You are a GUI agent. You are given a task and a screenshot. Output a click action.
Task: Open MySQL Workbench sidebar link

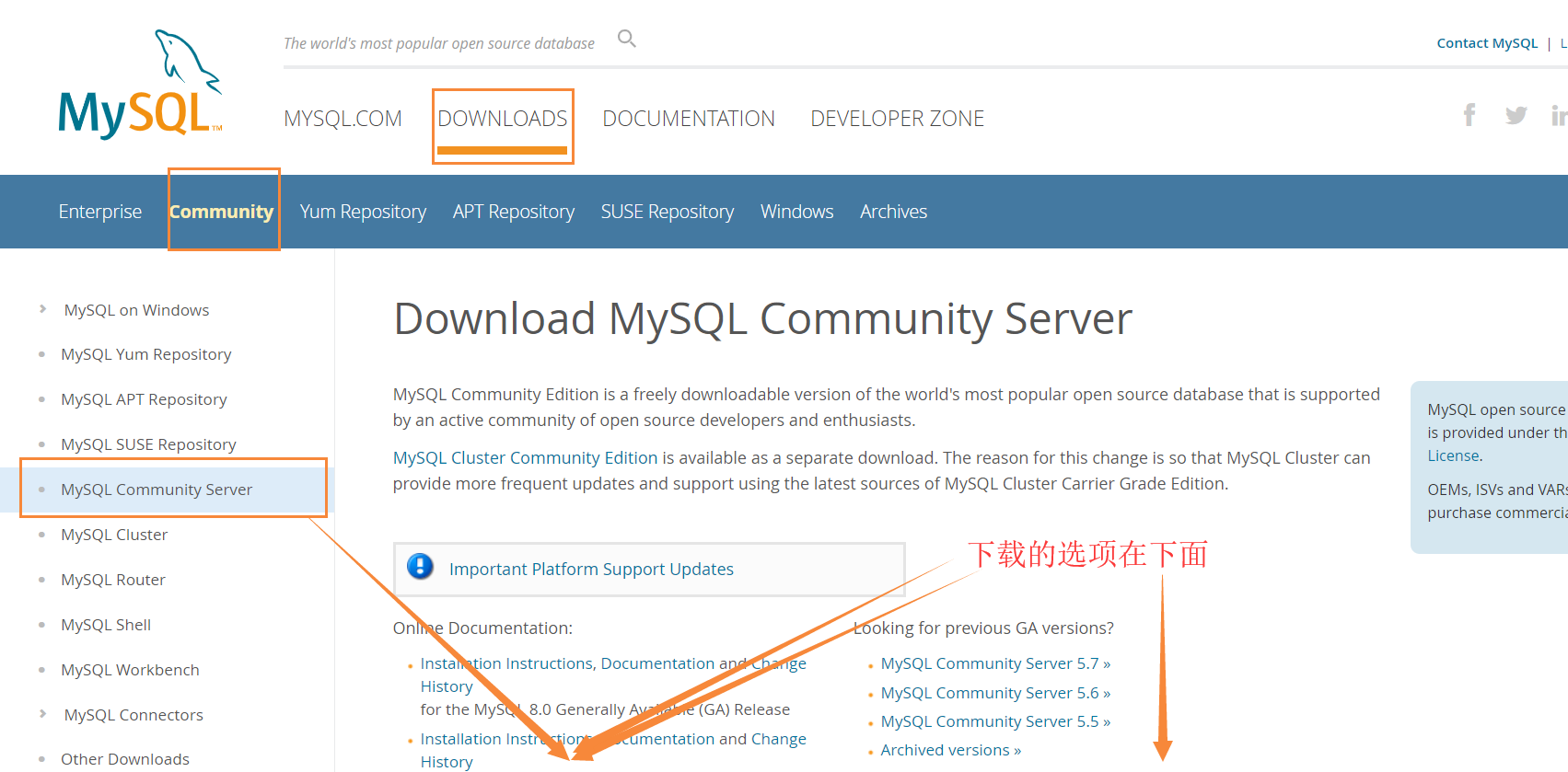130,670
